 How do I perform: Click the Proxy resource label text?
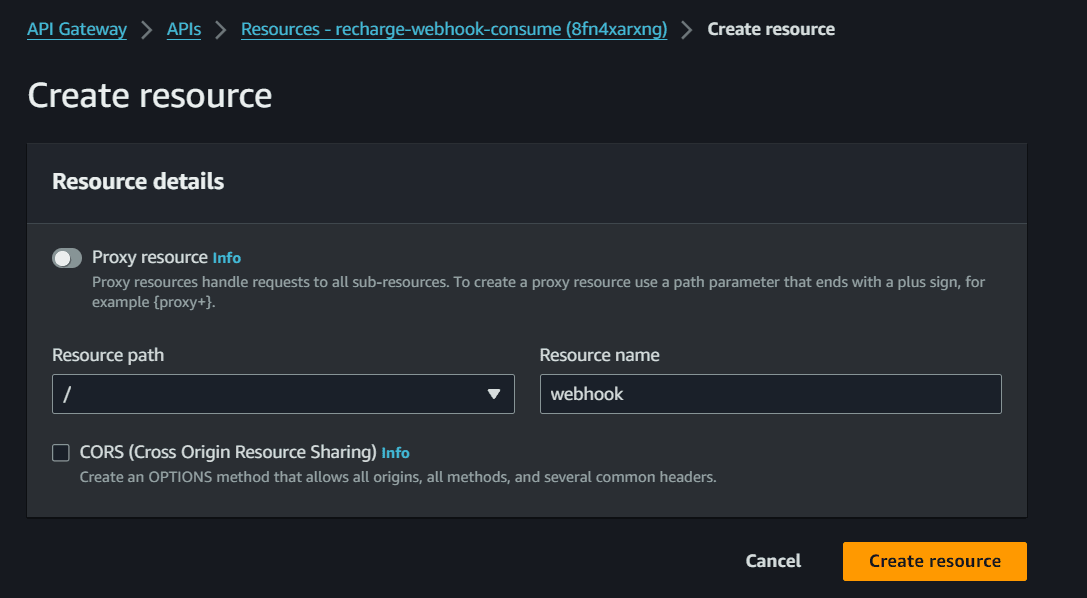(150, 257)
